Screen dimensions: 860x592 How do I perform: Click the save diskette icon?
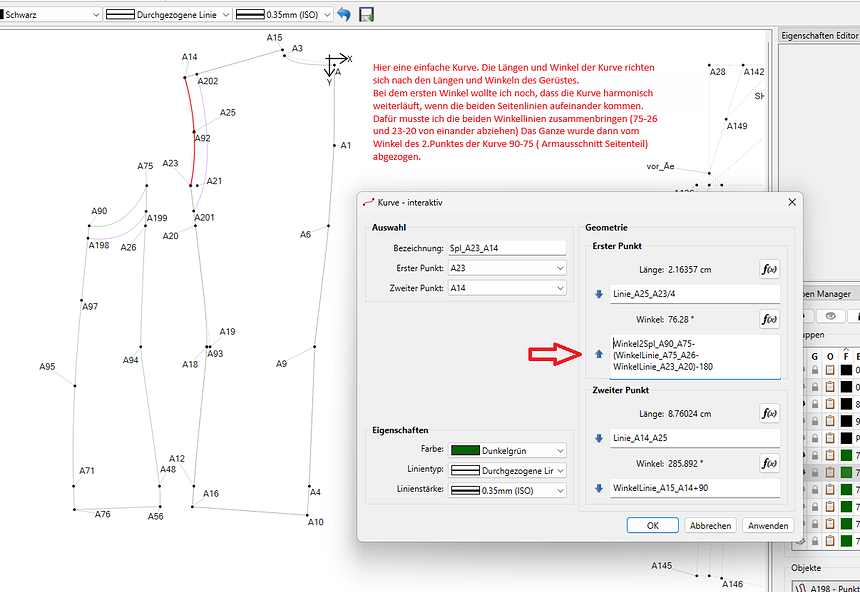tap(367, 14)
